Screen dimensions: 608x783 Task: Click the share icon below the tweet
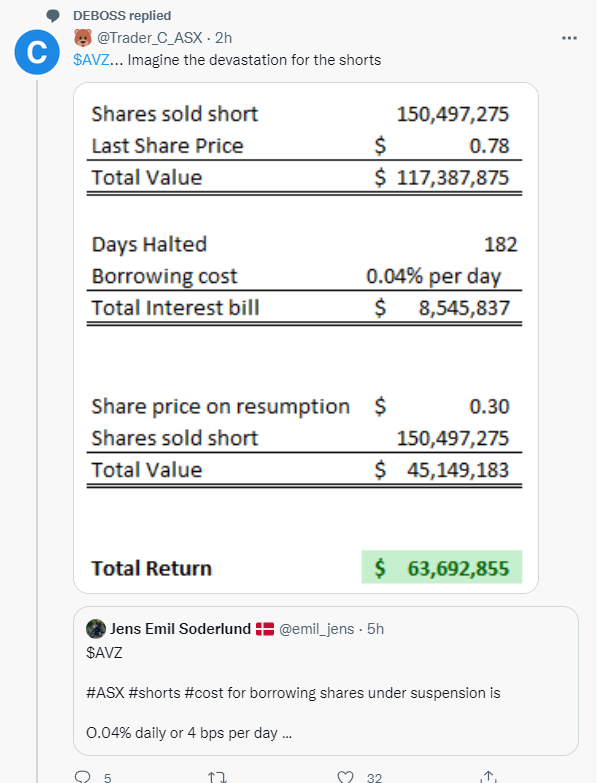tap(488, 776)
